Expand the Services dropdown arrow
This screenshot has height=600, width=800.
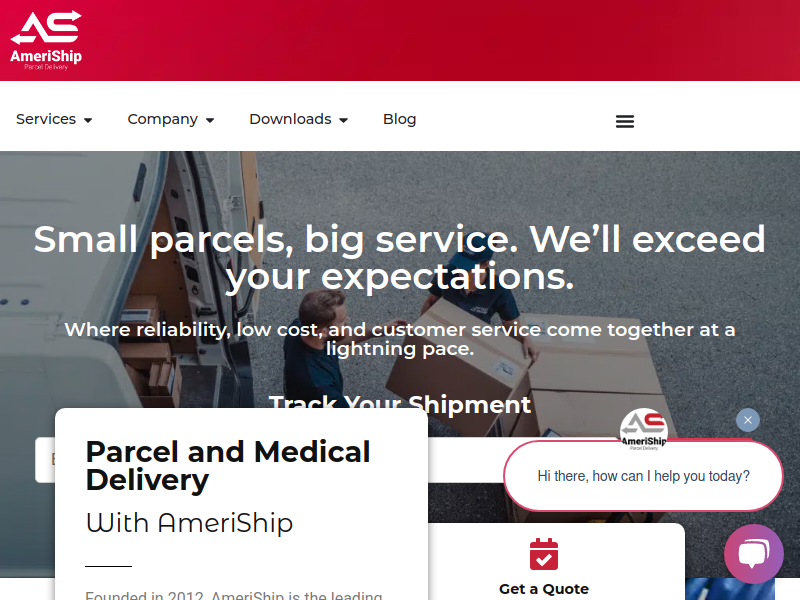(88, 120)
